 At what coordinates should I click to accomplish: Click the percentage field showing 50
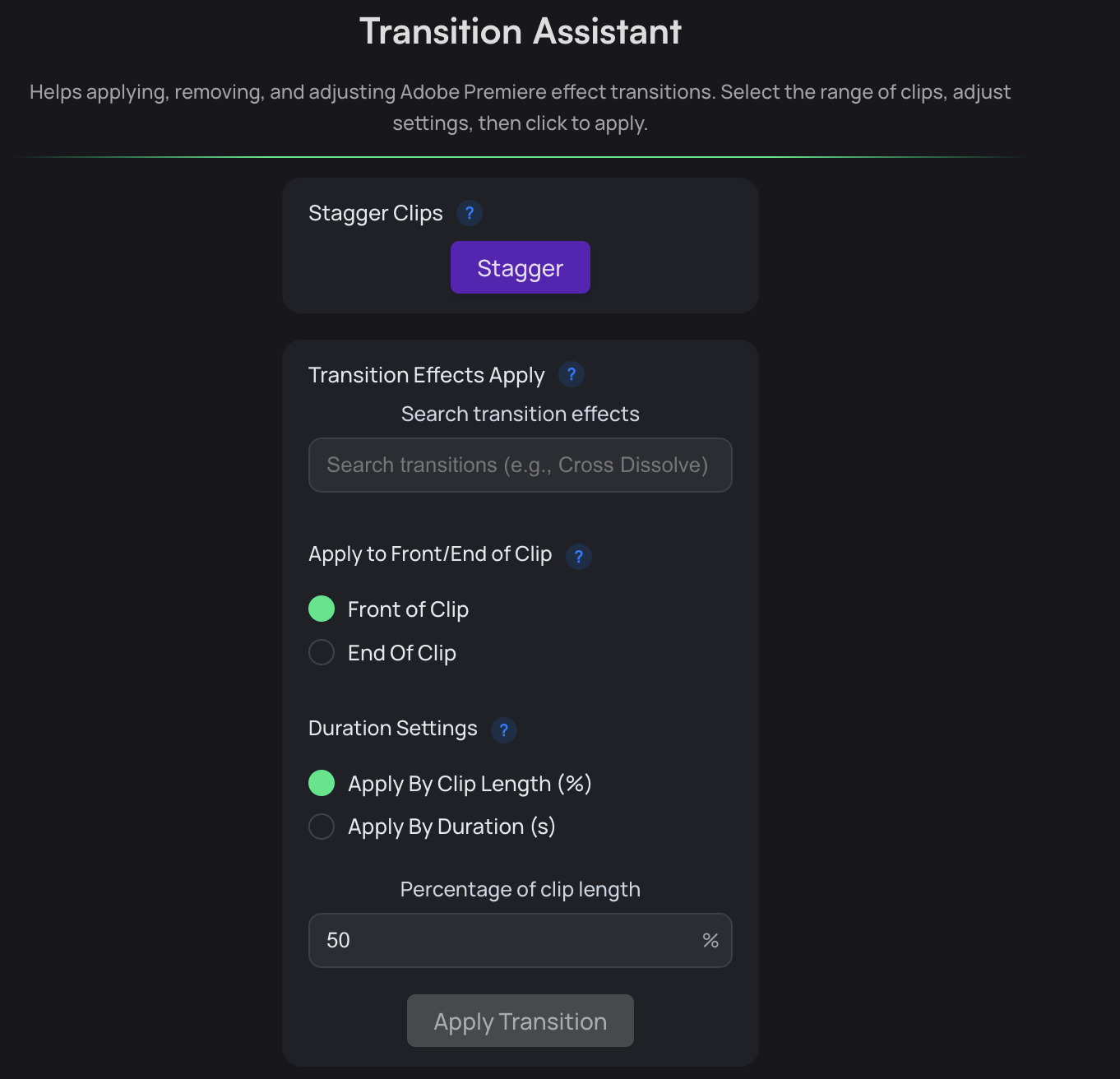493,940
